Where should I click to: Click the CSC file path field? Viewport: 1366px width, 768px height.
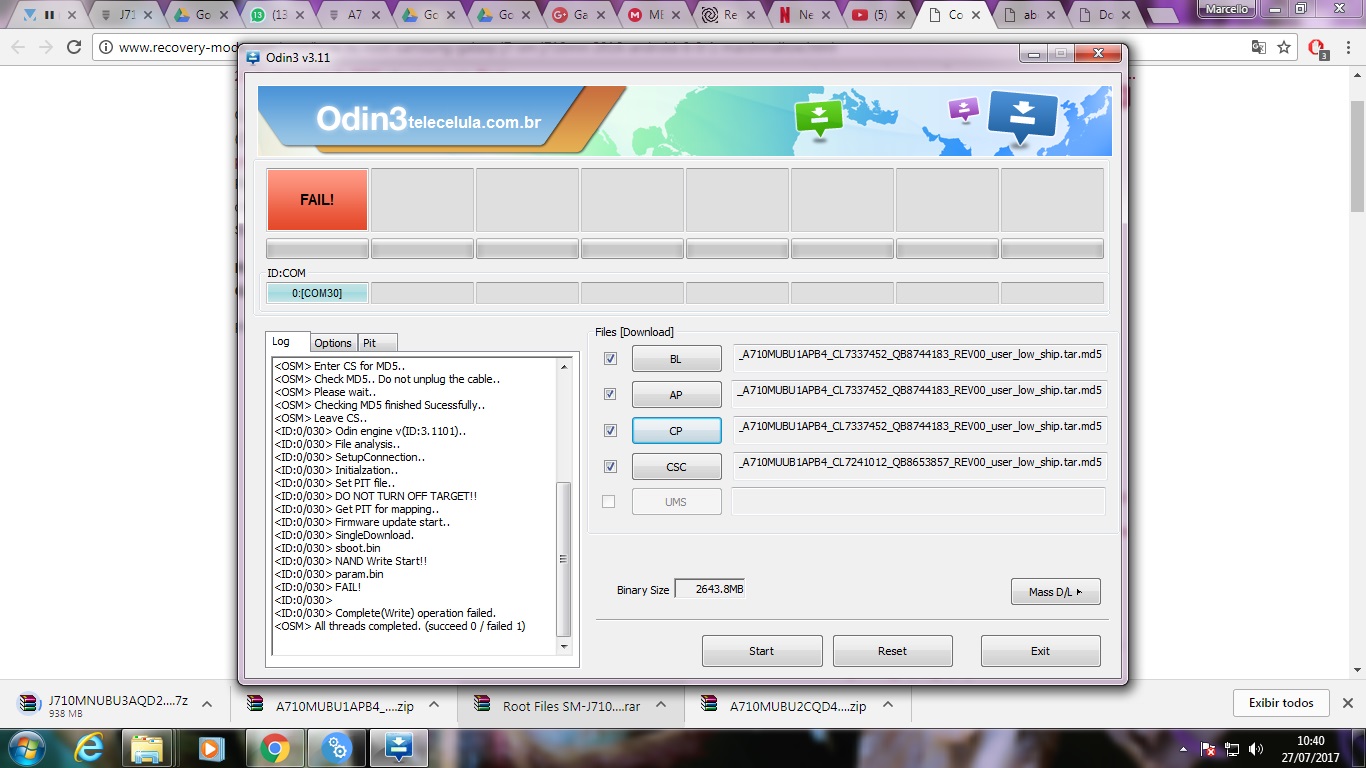[x=919, y=466]
